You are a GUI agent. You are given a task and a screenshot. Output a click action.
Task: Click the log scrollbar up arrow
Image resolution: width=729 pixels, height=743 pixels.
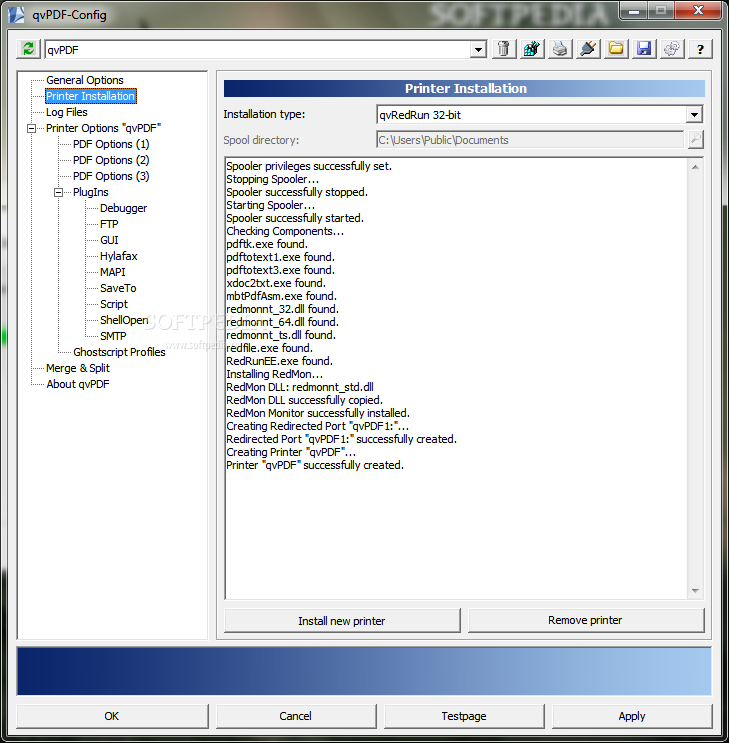[x=695, y=167]
